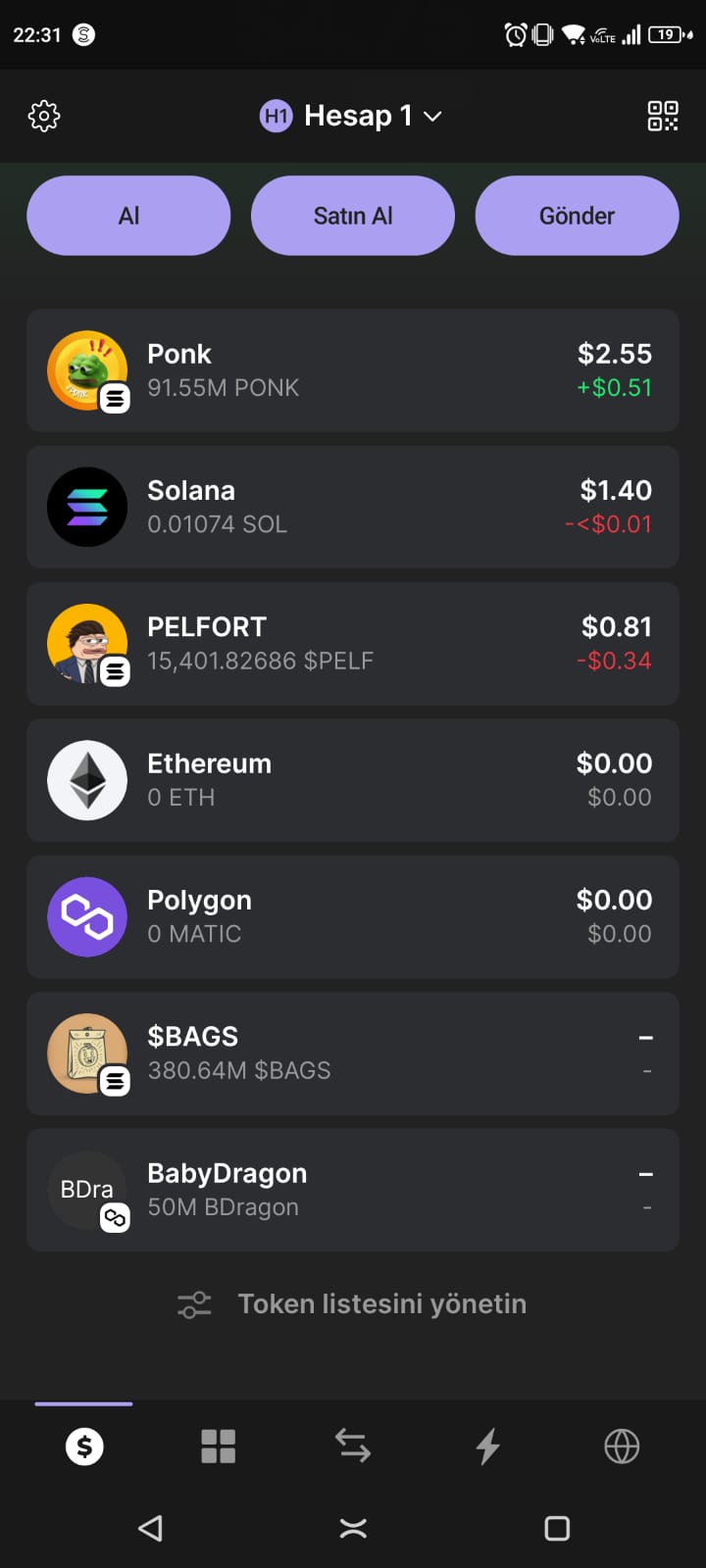Select the BabyDragon token row

click(353, 1190)
